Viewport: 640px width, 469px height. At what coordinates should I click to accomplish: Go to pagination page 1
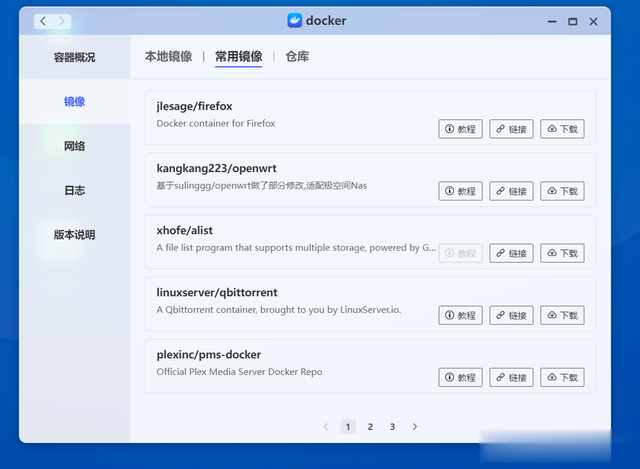(x=348, y=427)
